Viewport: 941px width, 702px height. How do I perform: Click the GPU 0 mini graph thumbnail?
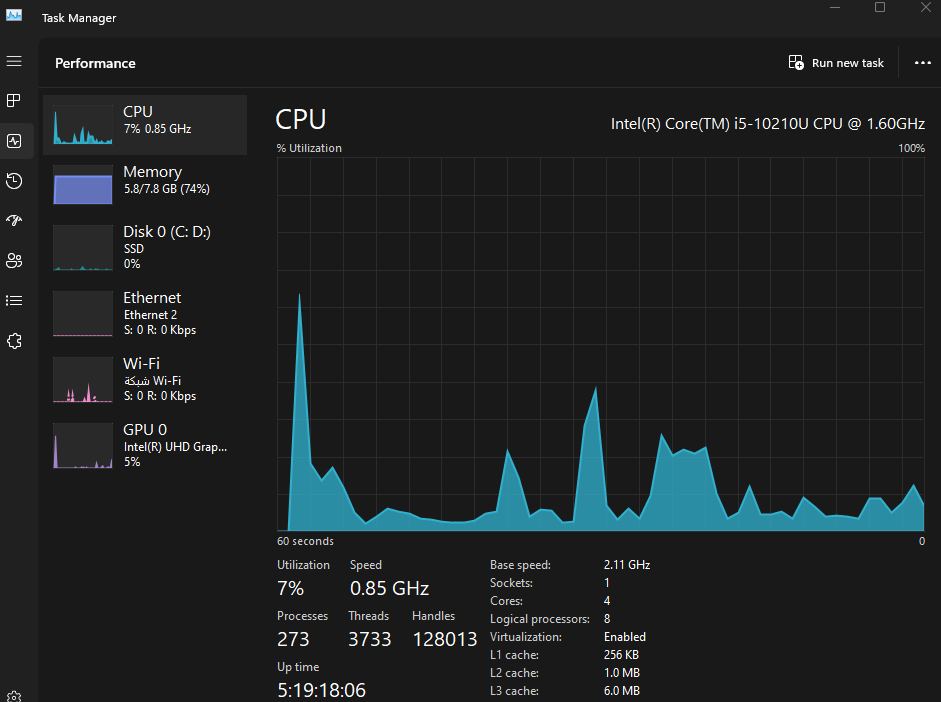click(x=83, y=446)
